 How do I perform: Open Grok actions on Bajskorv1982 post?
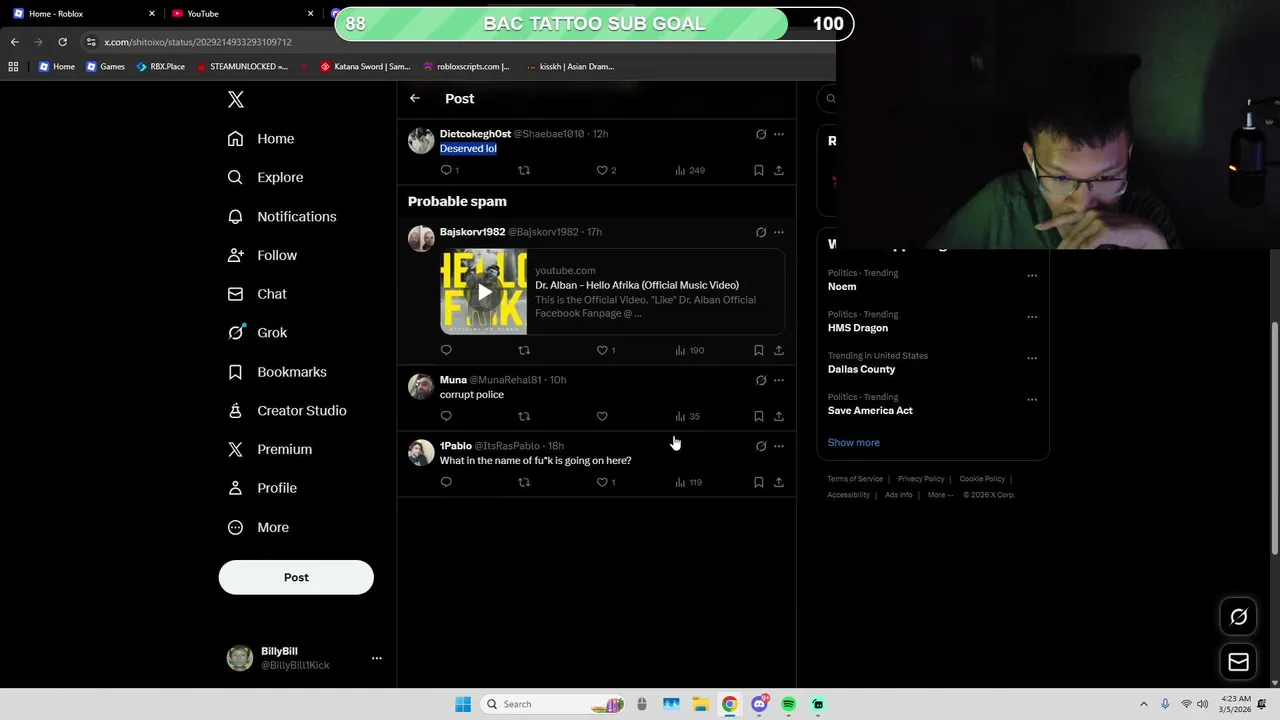coord(761,232)
